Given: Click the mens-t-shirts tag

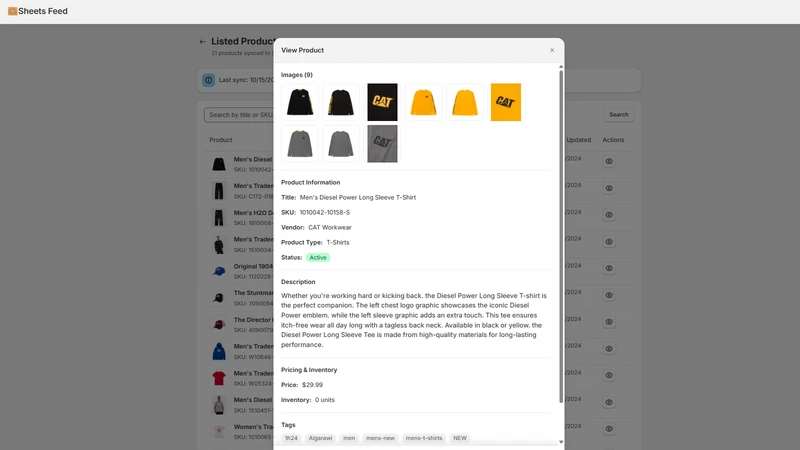Looking at the screenshot, I should click(423, 438).
